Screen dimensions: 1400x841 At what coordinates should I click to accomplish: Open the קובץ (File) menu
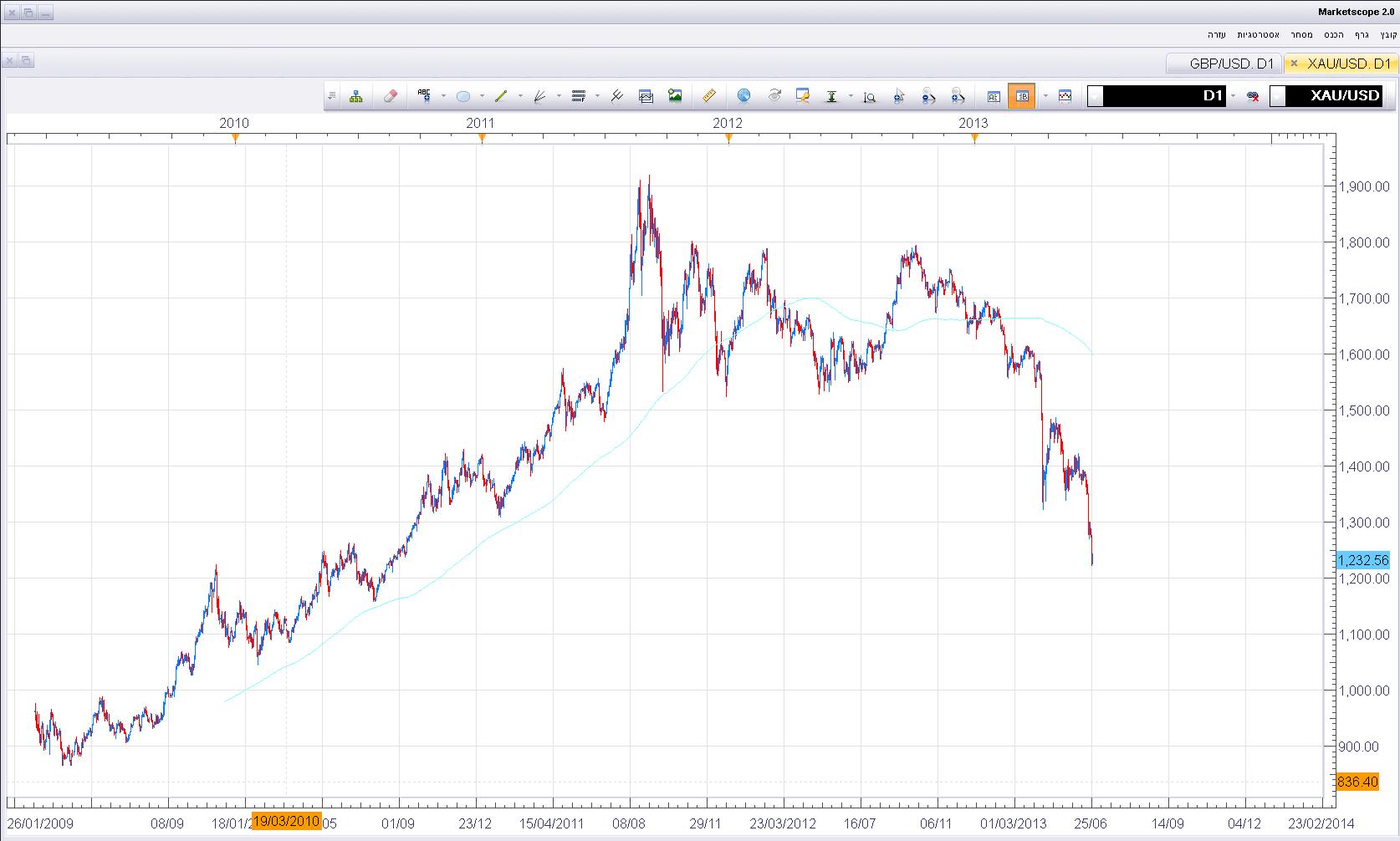(1388, 34)
